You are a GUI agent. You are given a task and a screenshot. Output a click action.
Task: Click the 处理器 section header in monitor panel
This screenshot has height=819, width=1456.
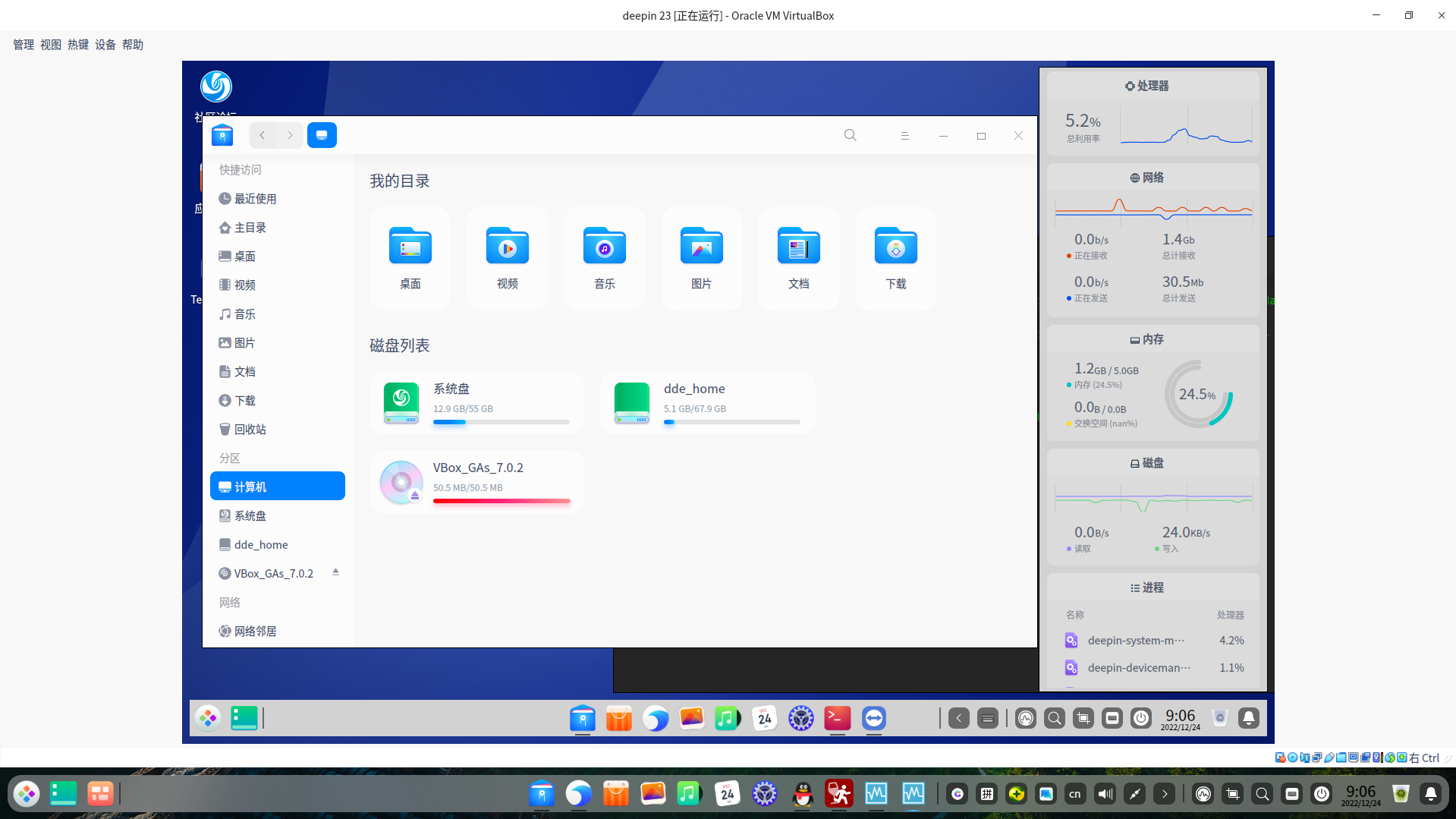pyautogui.click(x=1147, y=86)
